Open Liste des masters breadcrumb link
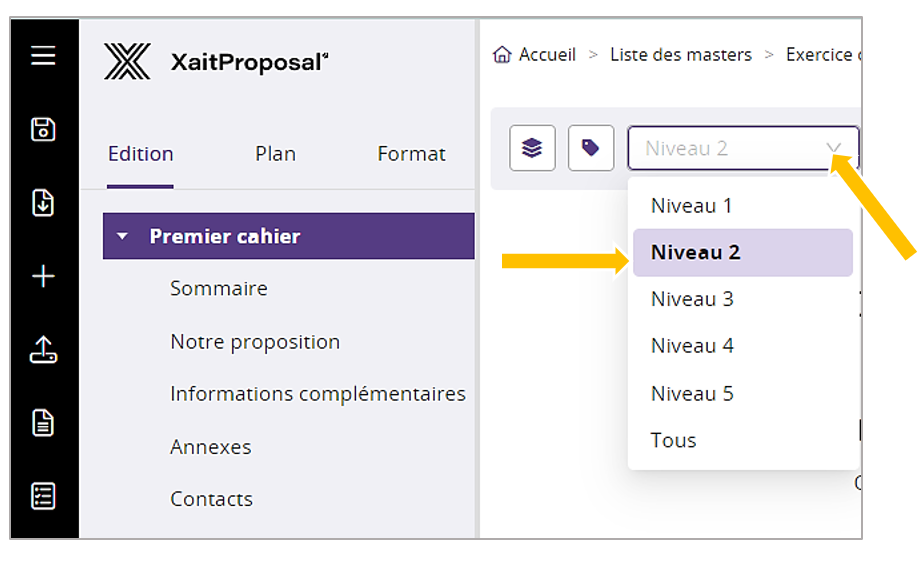The height and width of the screenshot is (562, 924). click(680, 55)
